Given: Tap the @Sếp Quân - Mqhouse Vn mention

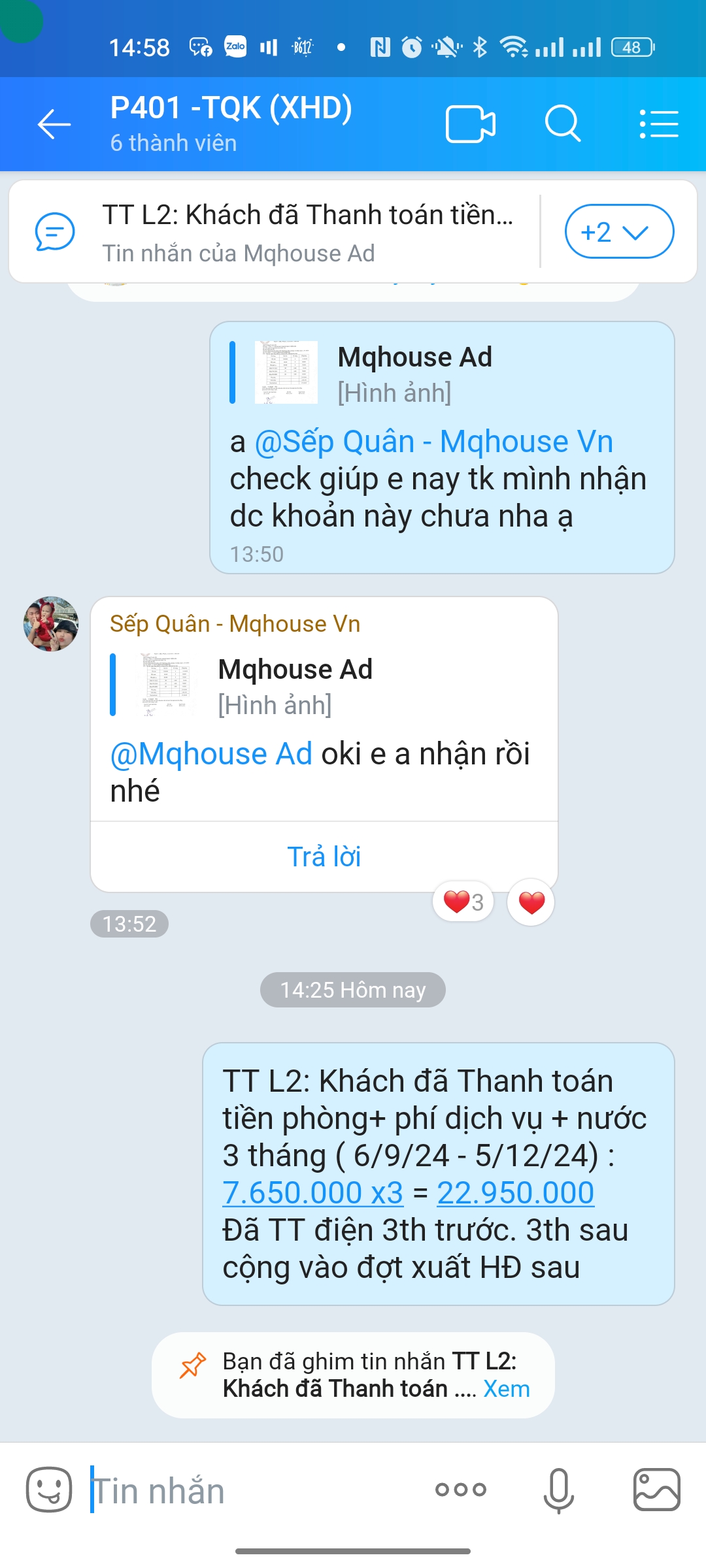Looking at the screenshot, I should [x=434, y=442].
